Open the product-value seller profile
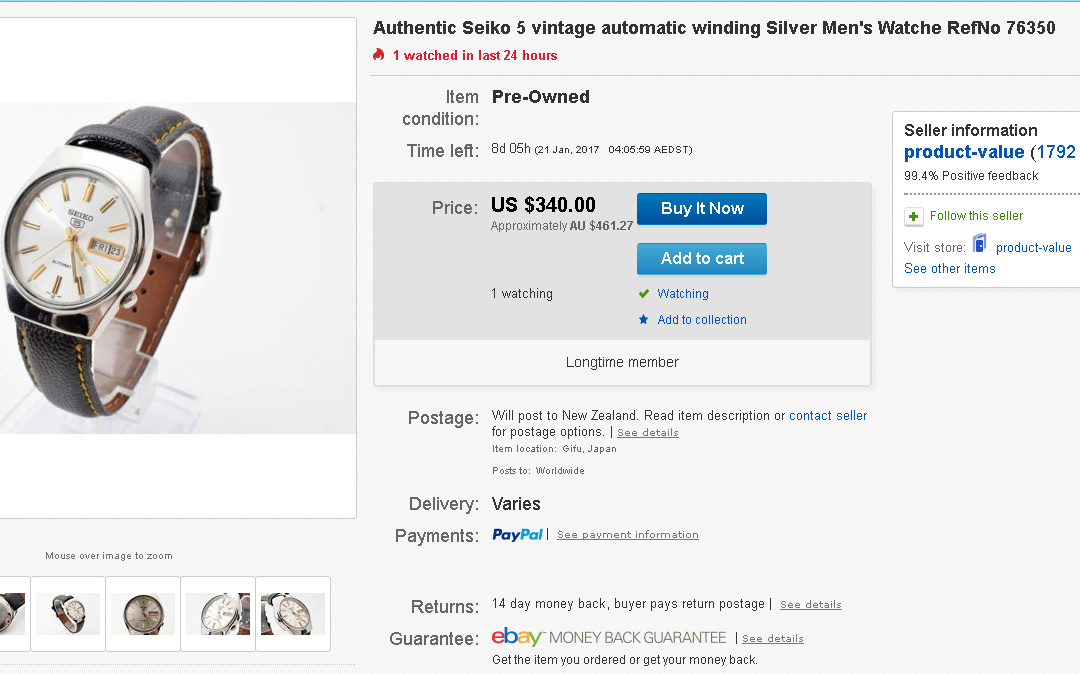1080x674 pixels. point(963,152)
